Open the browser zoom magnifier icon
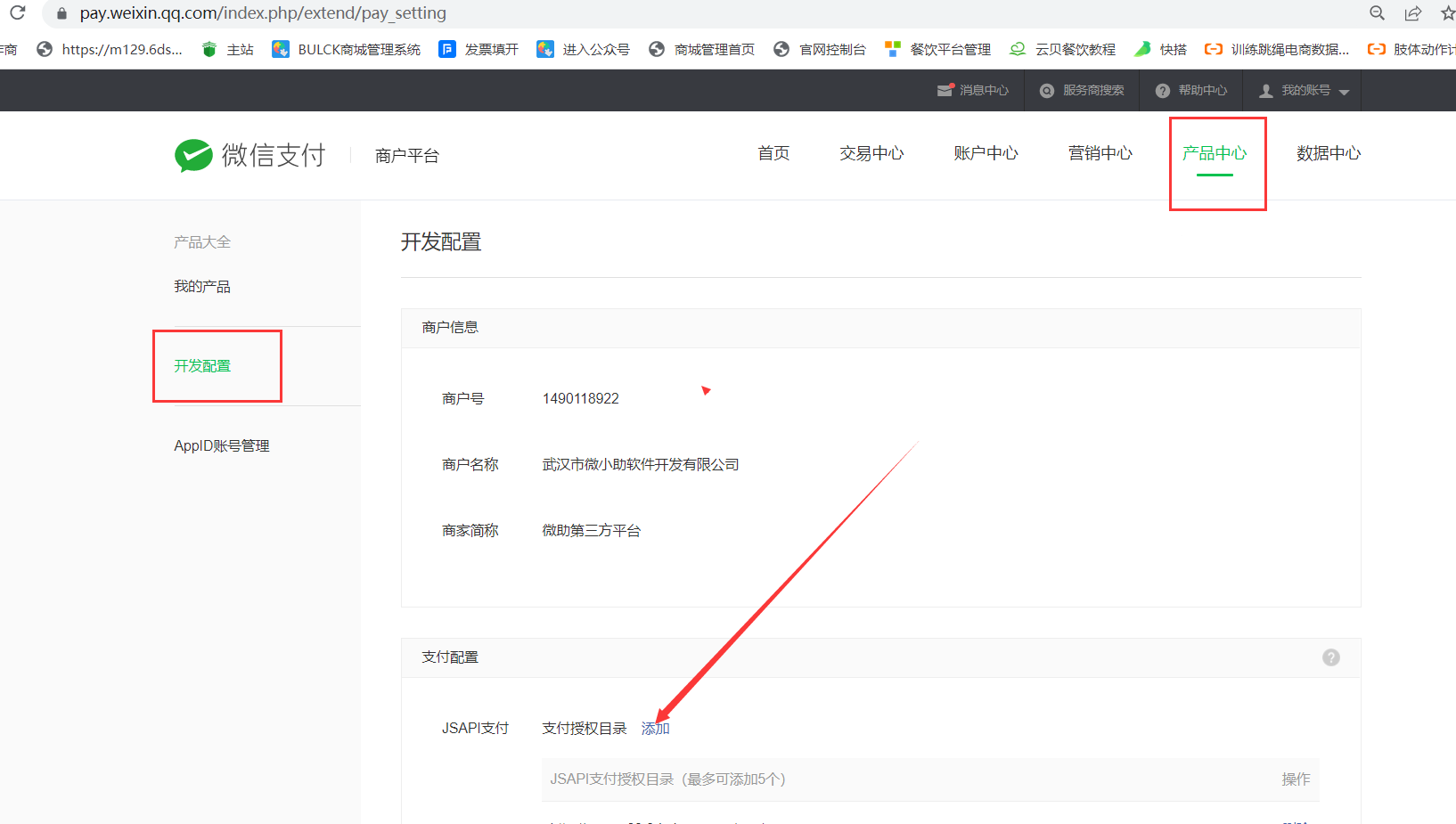The image size is (1456, 824). [x=1377, y=12]
